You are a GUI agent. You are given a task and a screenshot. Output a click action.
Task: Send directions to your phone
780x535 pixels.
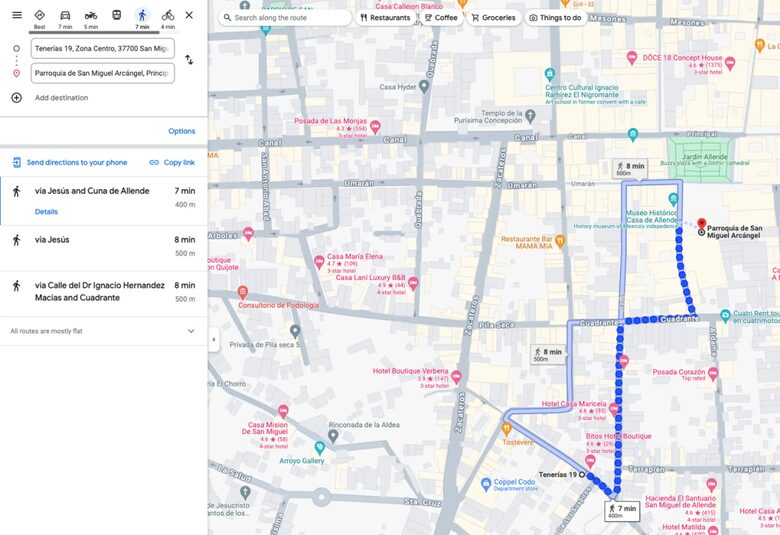70,162
